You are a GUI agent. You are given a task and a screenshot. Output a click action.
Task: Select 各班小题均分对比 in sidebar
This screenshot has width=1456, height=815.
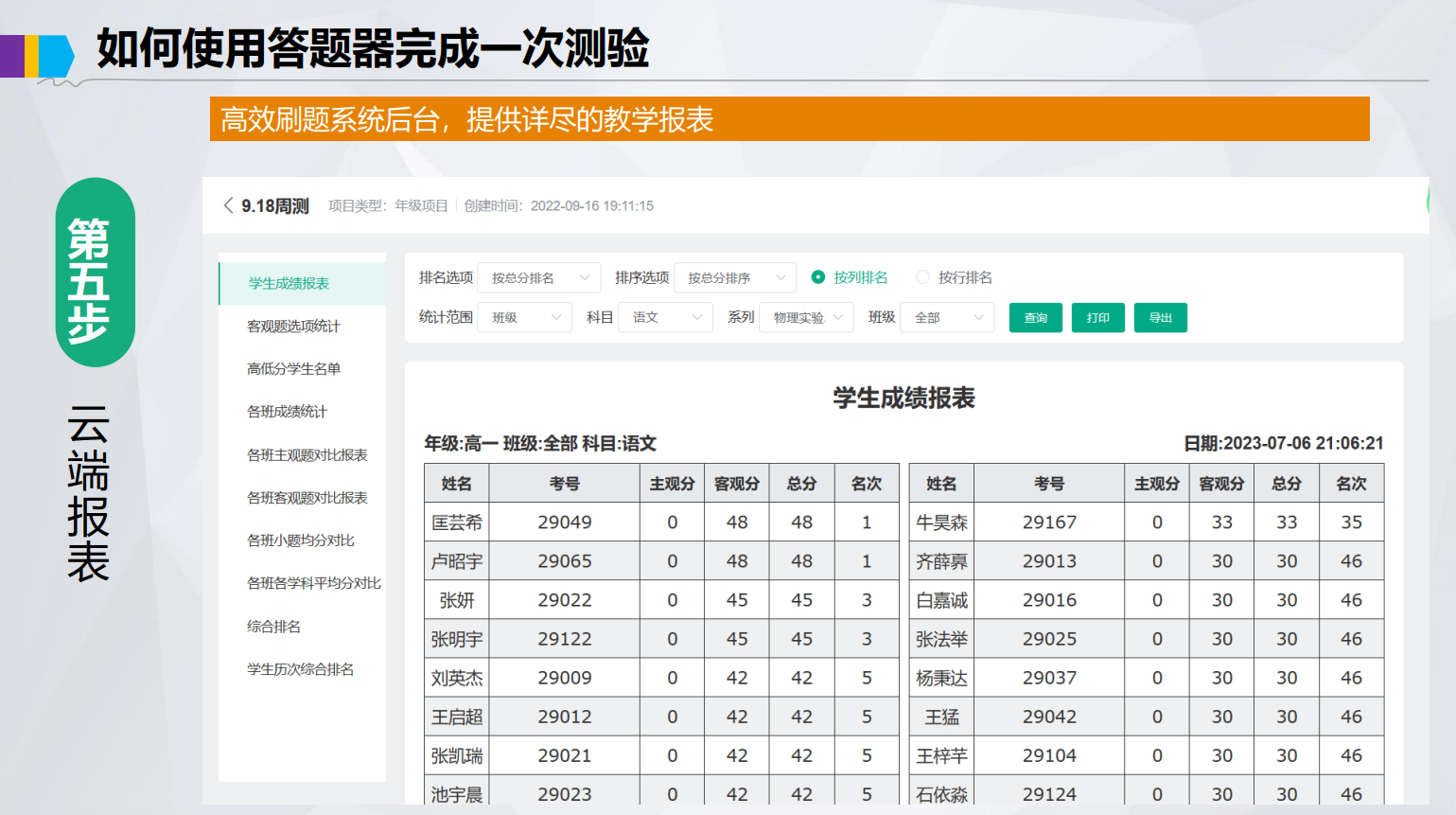301,540
